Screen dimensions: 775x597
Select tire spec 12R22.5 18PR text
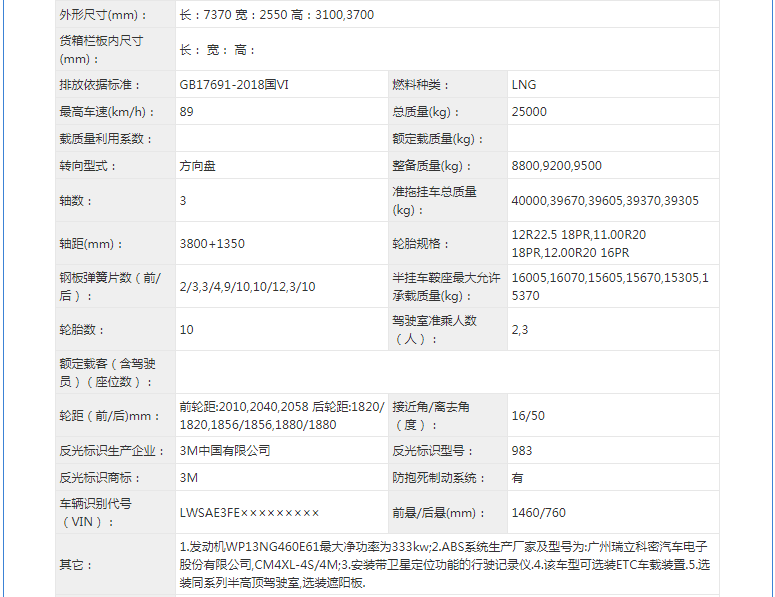[550, 235]
